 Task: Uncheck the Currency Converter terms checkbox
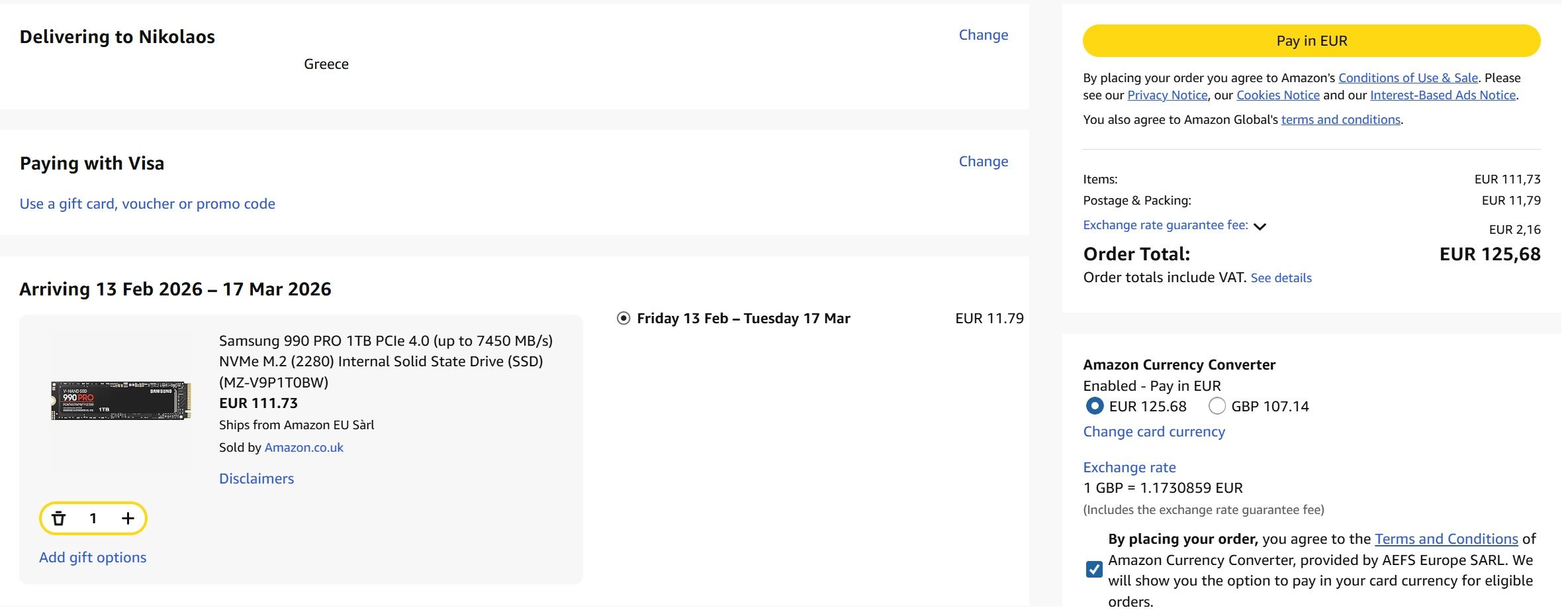click(1095, 570)
